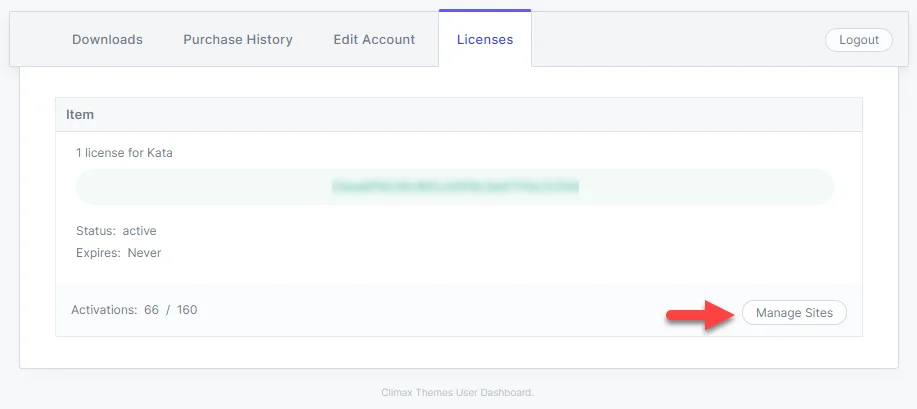The image size is (917, 409).
Task: Click the 160 activation limit number
Action: (187, 310)
